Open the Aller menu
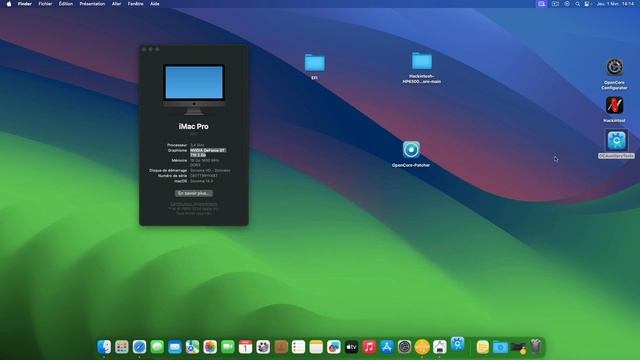Image resolution: width=640 pixels, height=360 pixels. pos(116,4)
